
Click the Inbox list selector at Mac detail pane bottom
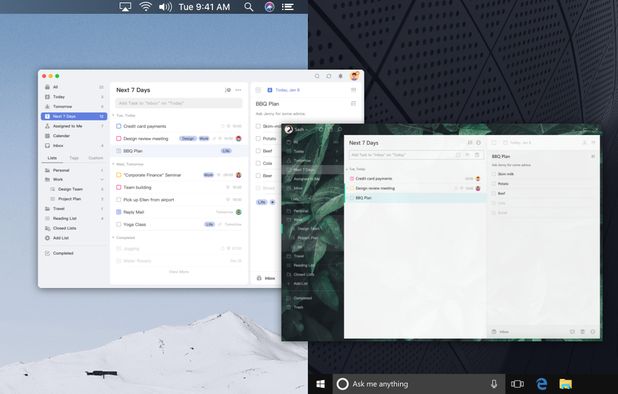click(266, 278)
